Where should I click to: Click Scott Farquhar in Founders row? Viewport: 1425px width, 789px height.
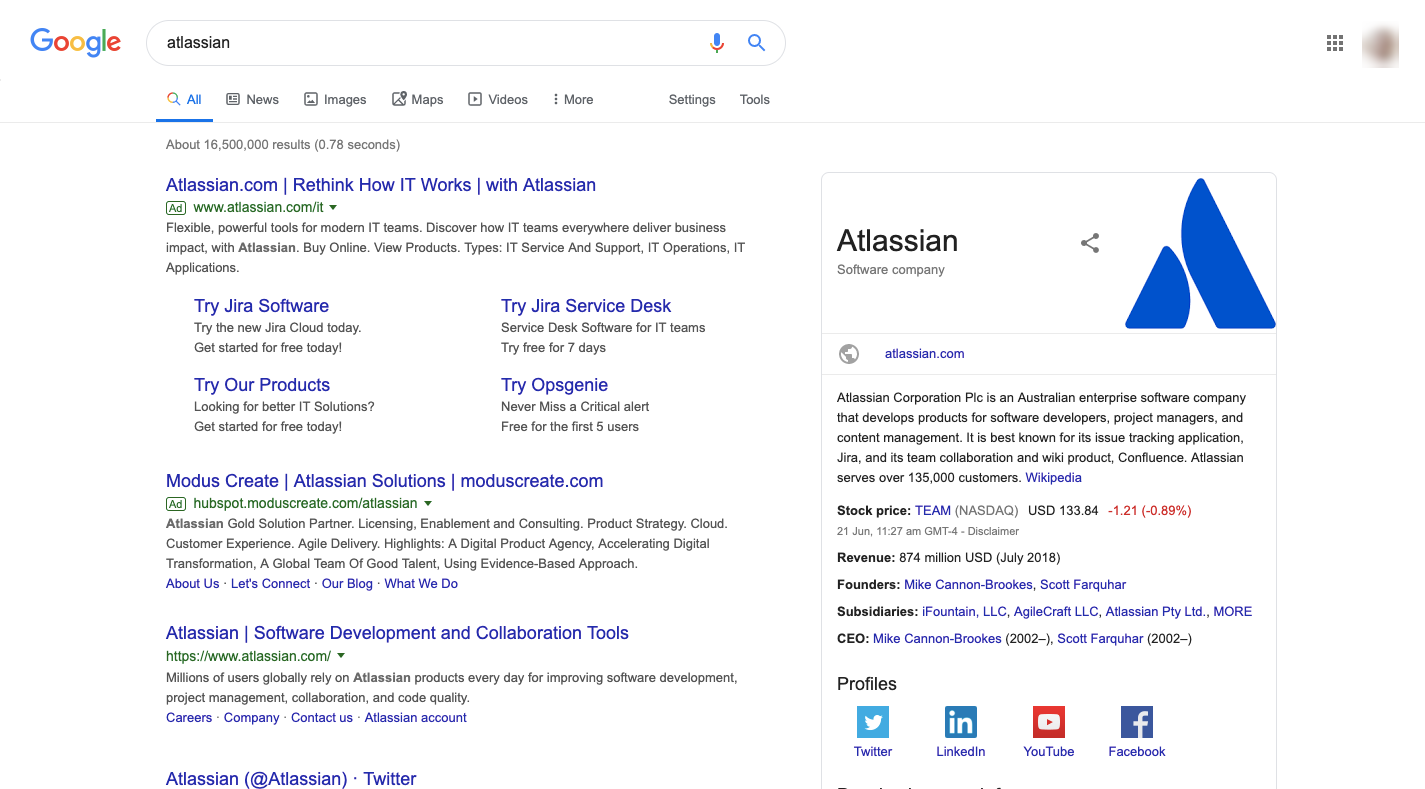pyautogui.click(x=1083, y=585)
